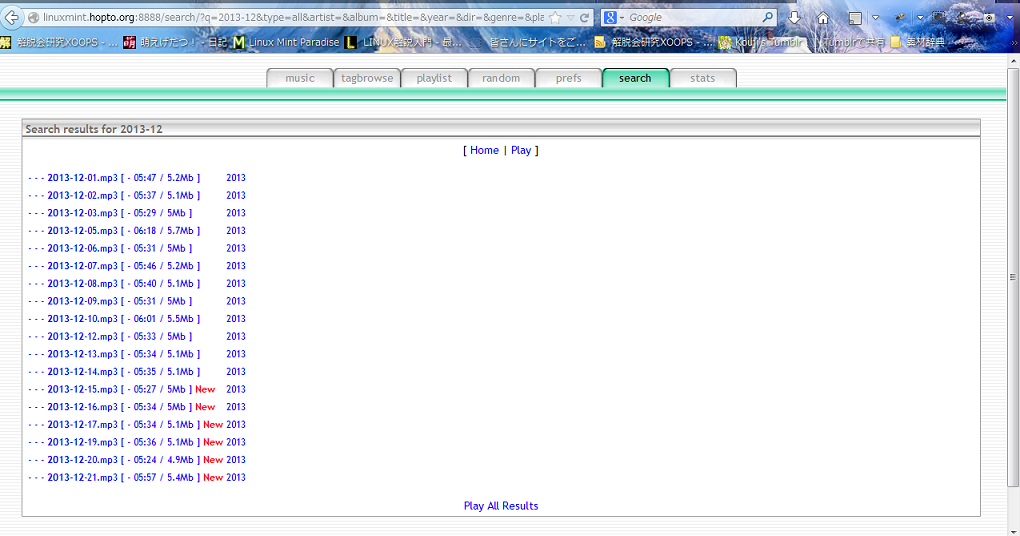This screenshot has width=1020, height=536.
Task: Open 2013-12-16.mp3 file link
Action: coord(83,407)
